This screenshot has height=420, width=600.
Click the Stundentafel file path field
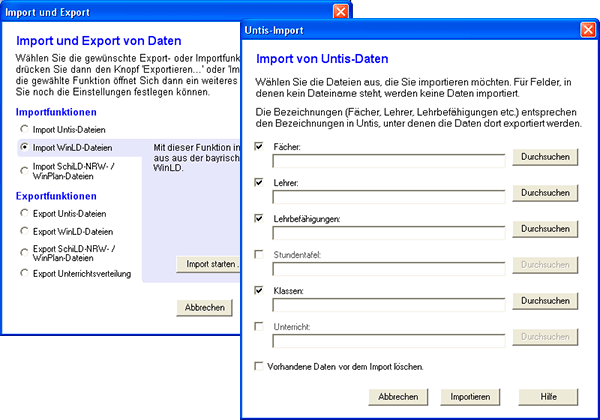tap(389, 269)
